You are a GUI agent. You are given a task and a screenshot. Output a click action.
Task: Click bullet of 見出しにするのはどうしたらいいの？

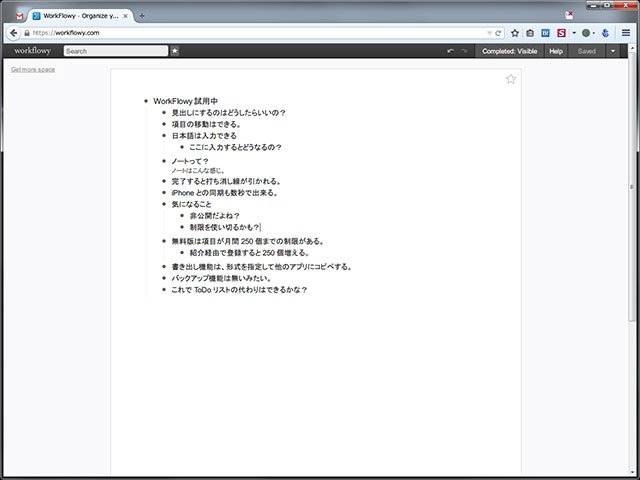coord(164,112)
